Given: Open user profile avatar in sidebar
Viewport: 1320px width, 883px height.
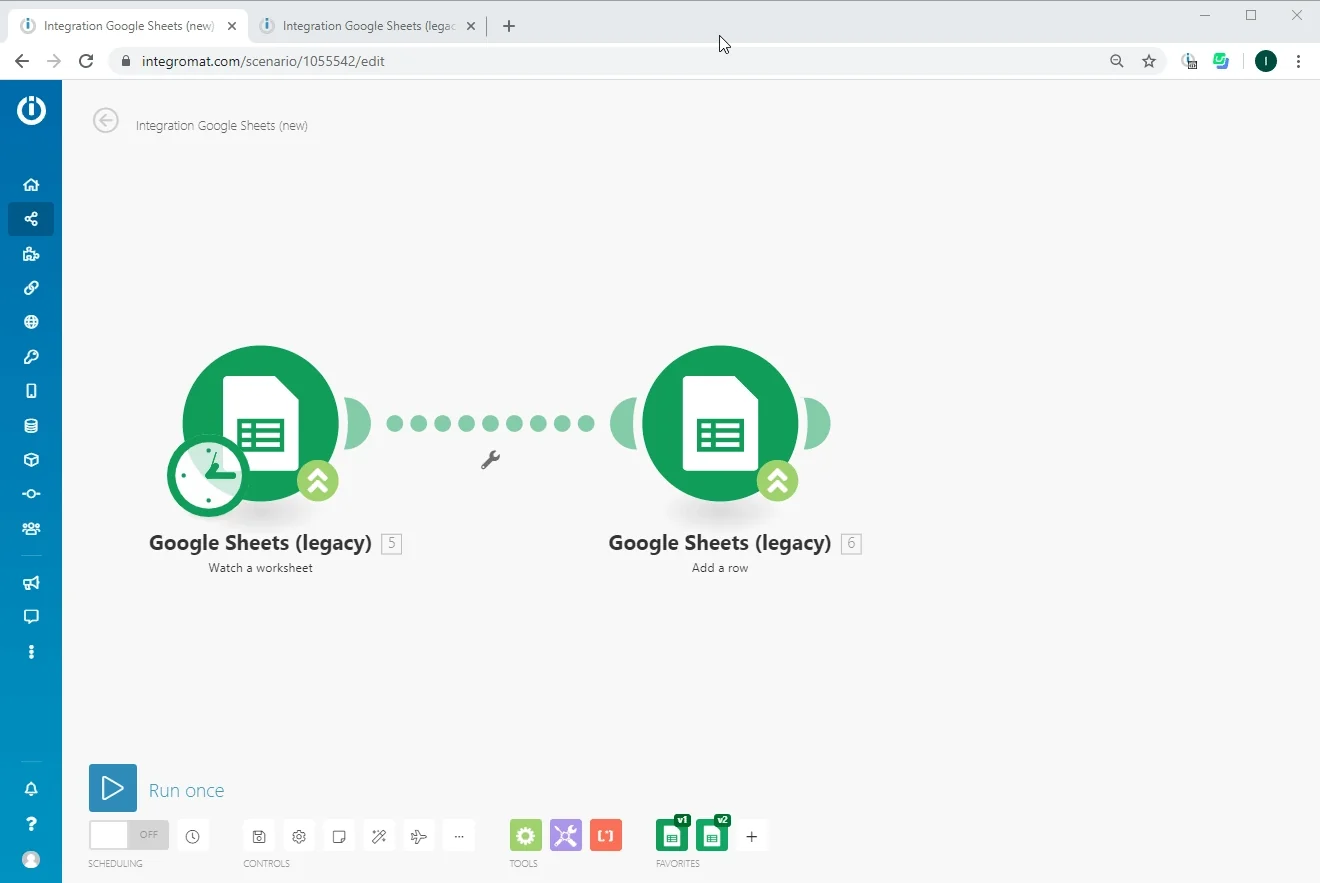Looking at the screenshot, I should coord(31,859).
